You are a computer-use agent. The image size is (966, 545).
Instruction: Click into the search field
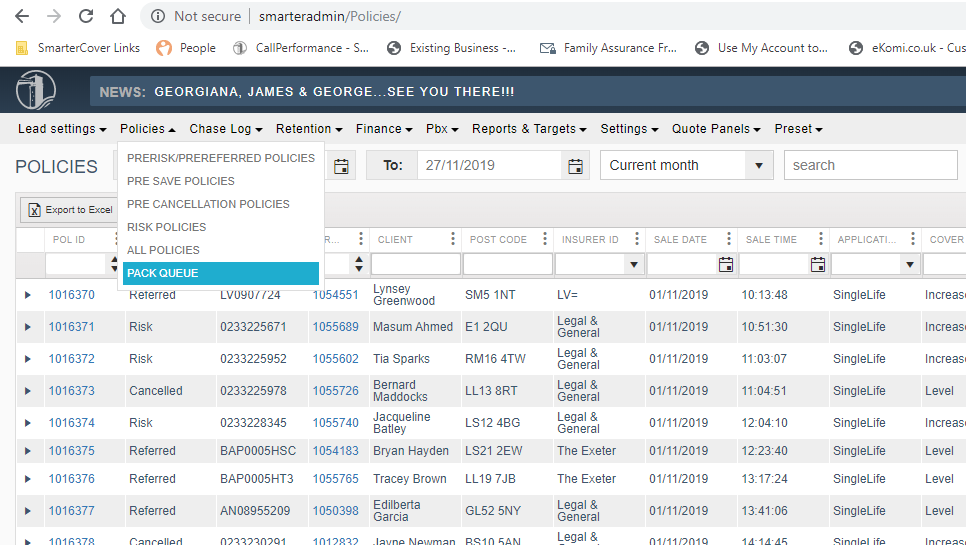tap(870, 166)
